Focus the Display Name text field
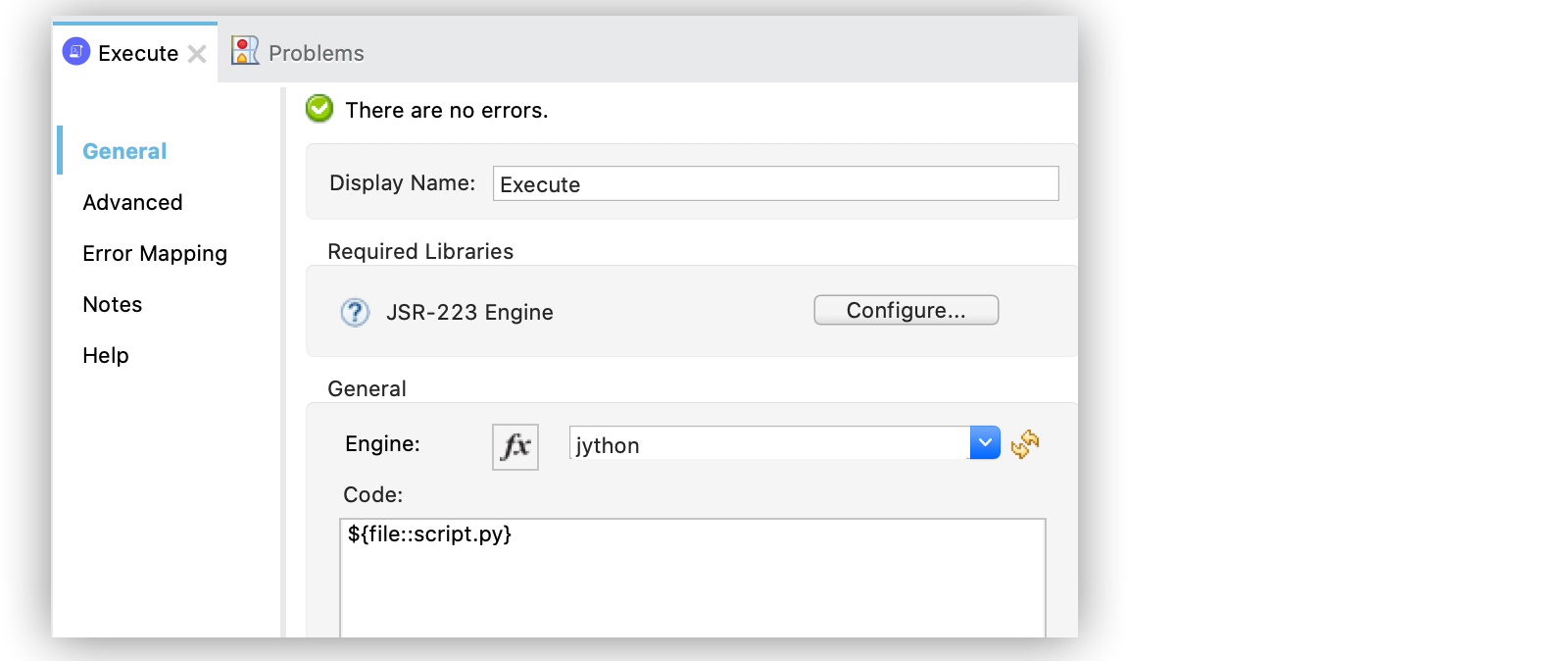 774,183
